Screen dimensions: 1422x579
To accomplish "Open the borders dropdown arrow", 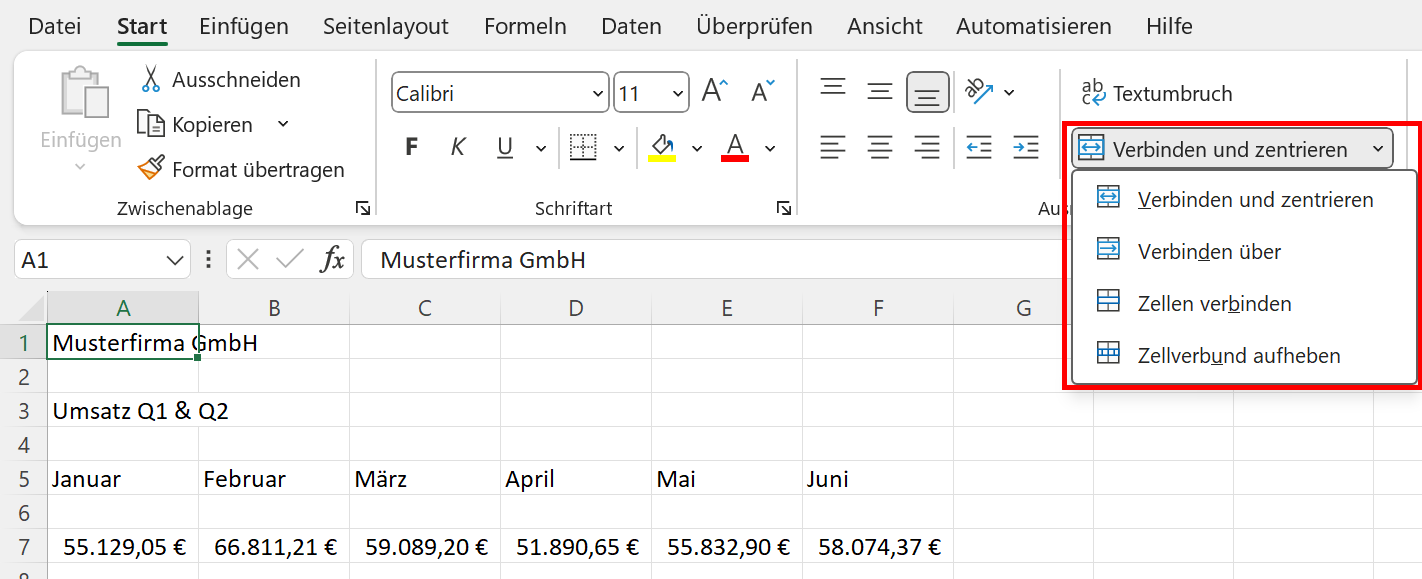I will (619, 148).
